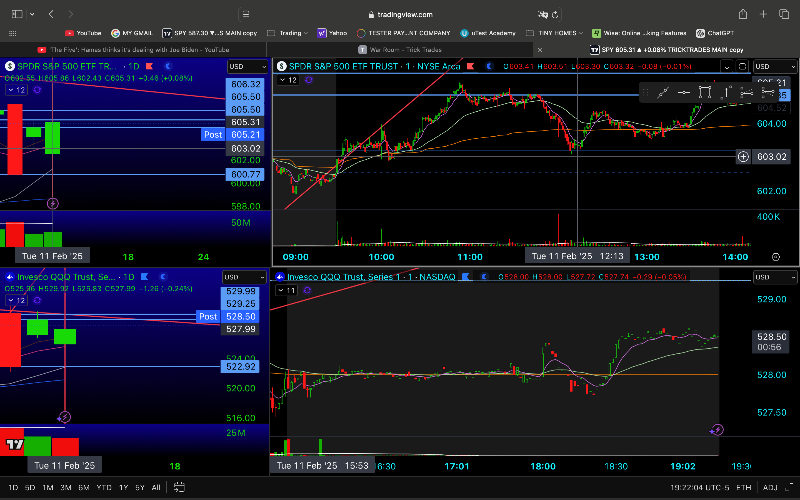This screenshot has height=500, width=800.
Task: Set the date range to 5Y
Action: [140, 488]
